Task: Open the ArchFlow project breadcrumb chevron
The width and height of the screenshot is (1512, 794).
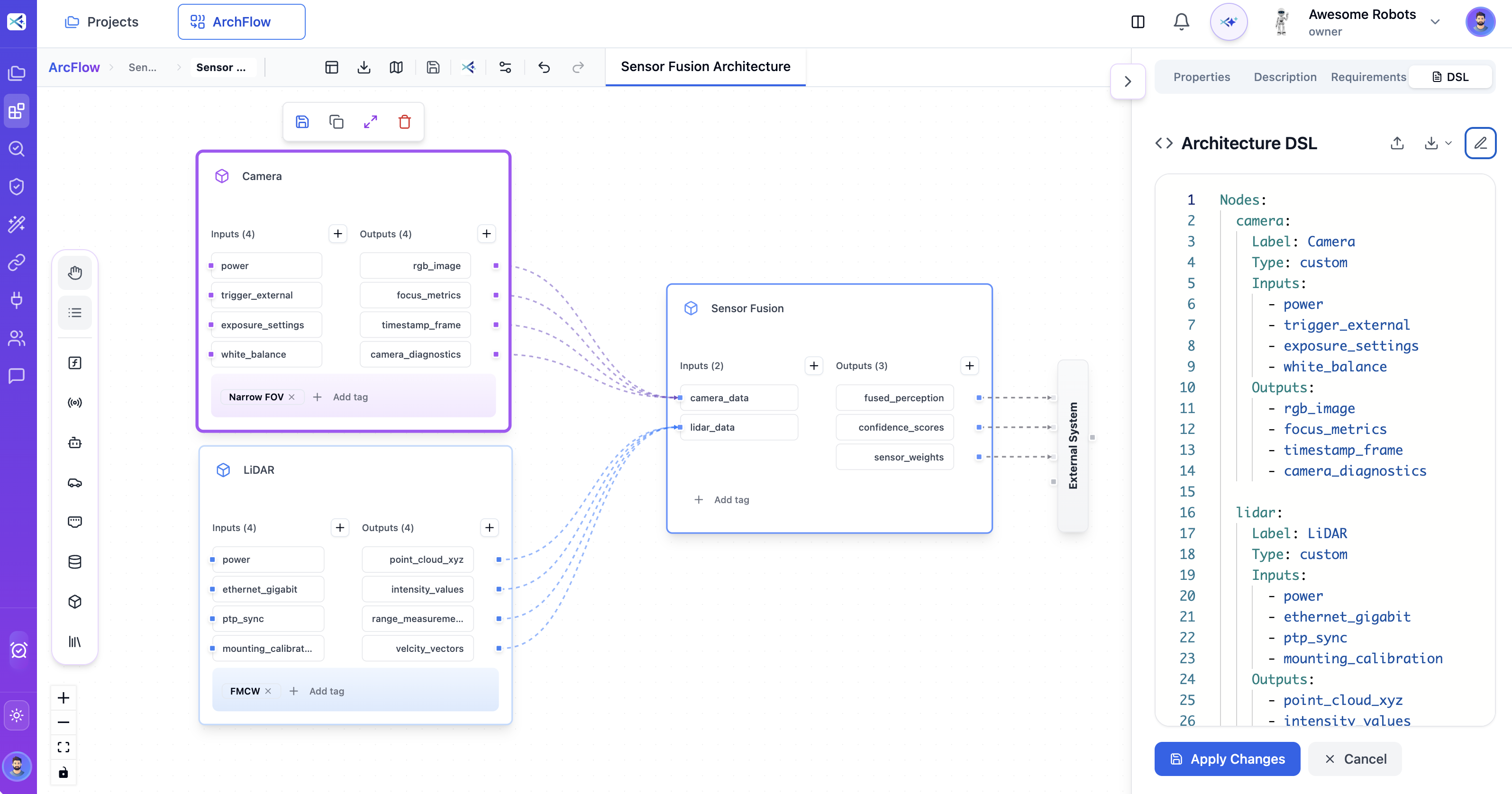Action: tap(111, 67)
